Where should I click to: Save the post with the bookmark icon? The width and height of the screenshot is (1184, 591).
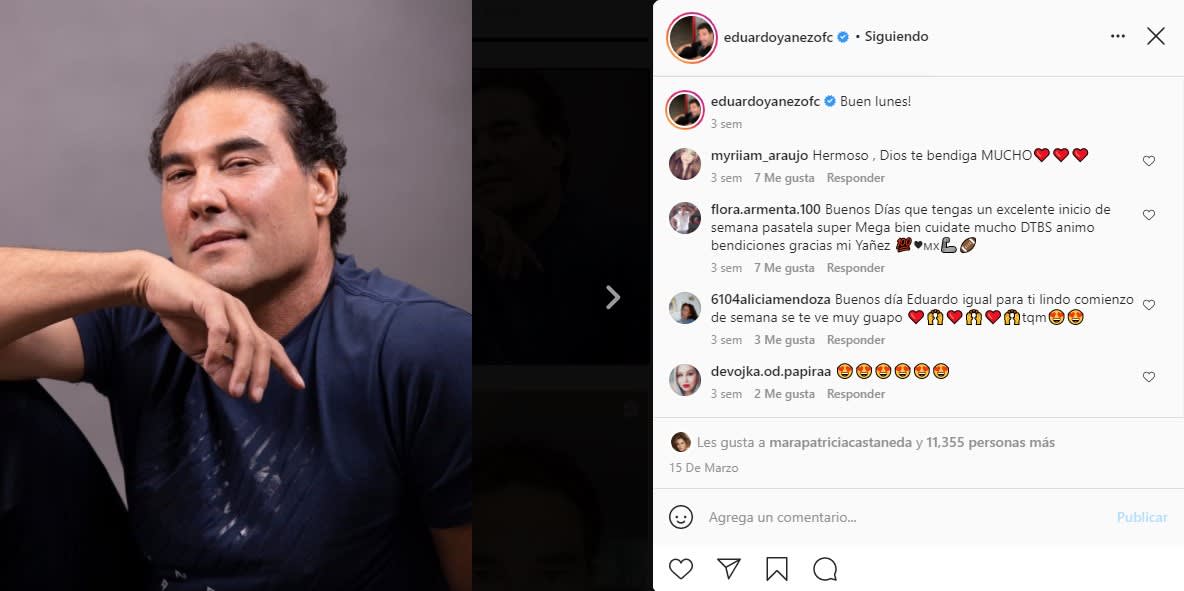pos(777,569)
